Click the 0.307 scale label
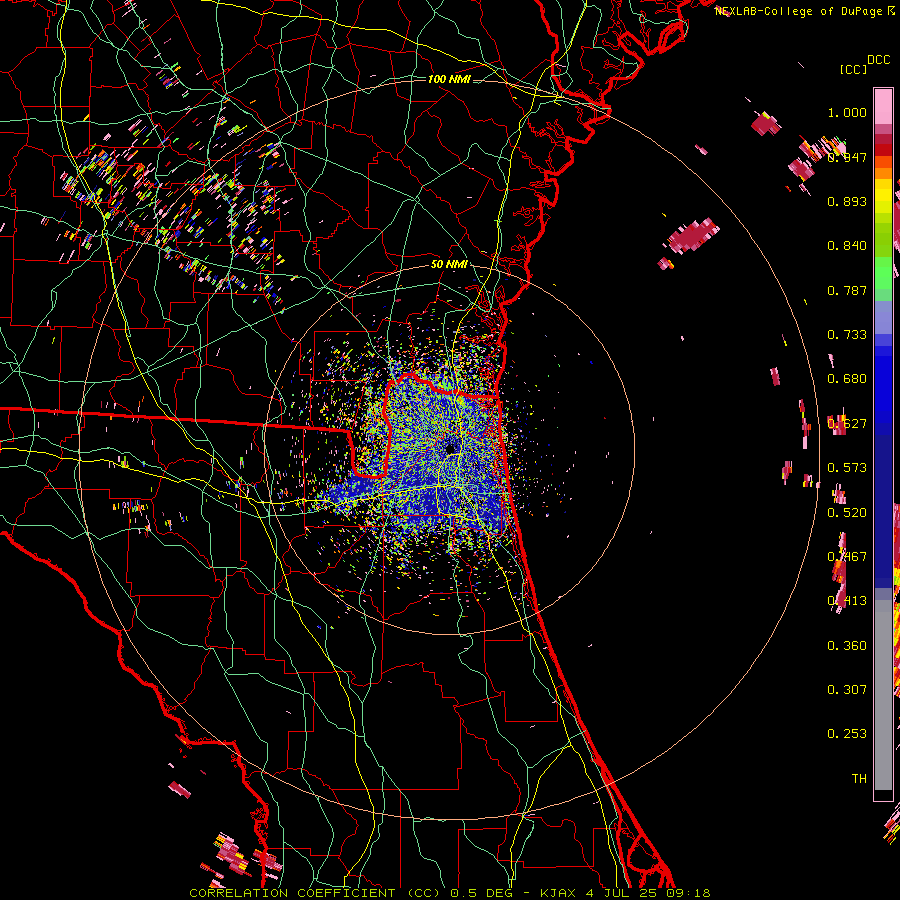Viewport: 900px width, 900px height. coord(847,690)
